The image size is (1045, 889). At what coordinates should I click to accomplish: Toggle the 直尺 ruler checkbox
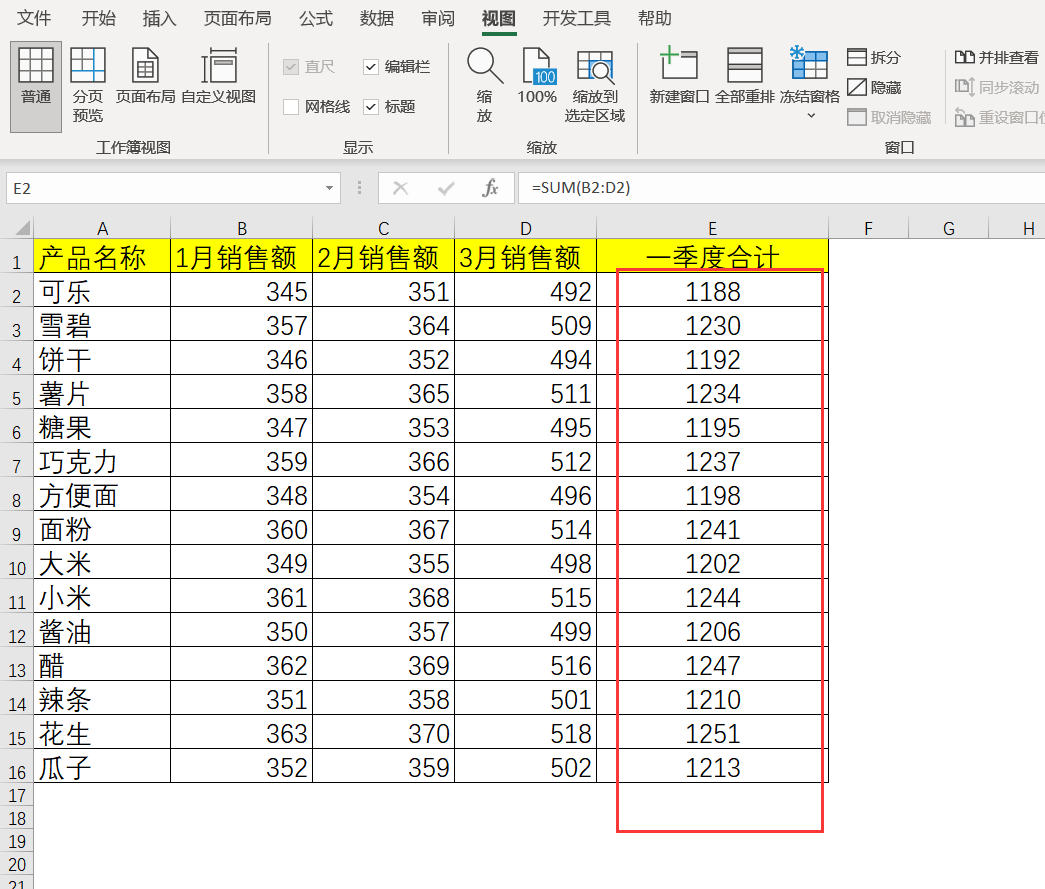coord(291,67)
